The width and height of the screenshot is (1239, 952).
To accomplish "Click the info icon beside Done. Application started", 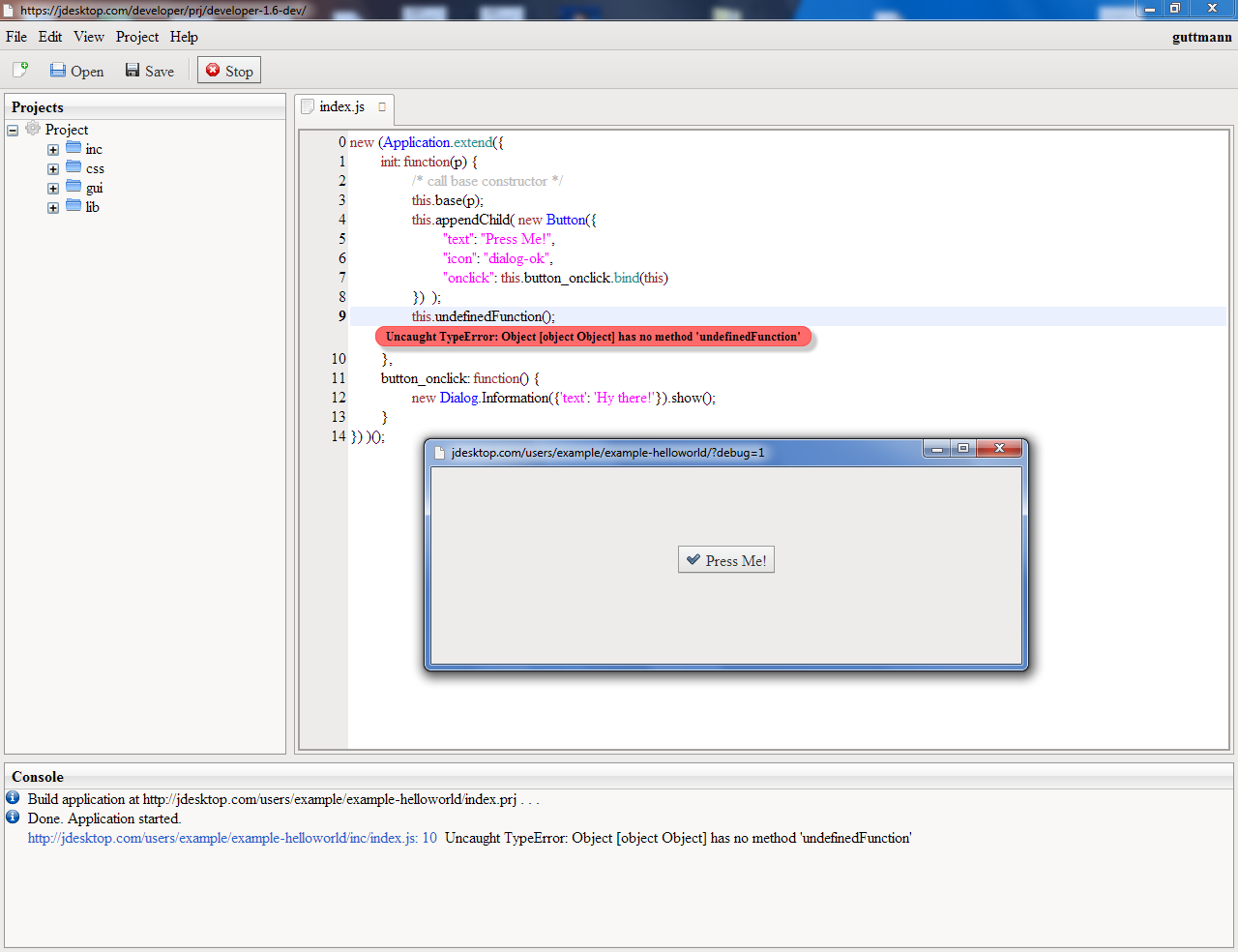I will 13,818.
